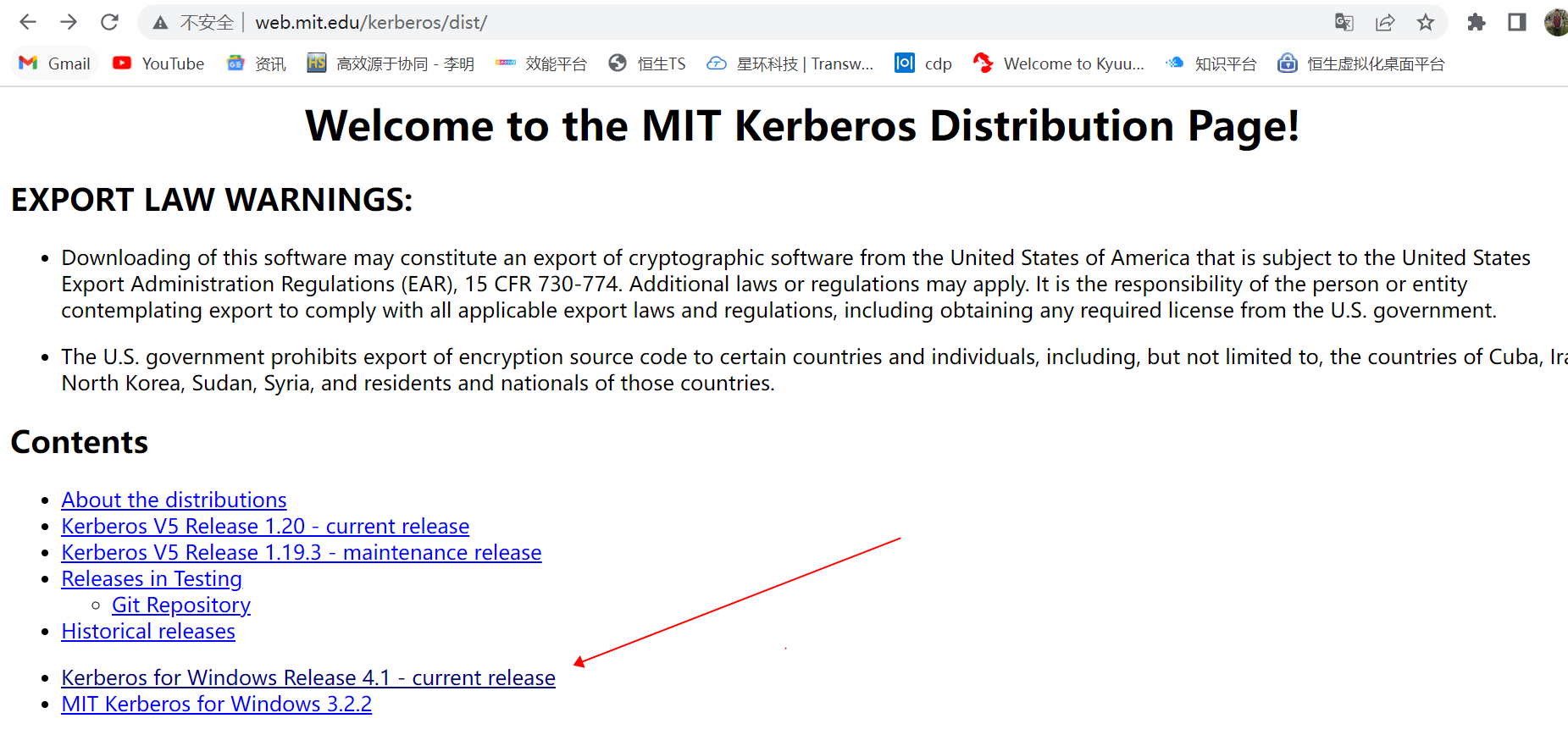Open Kerberos for Windows Release 4.1

[x=308, y=677]
